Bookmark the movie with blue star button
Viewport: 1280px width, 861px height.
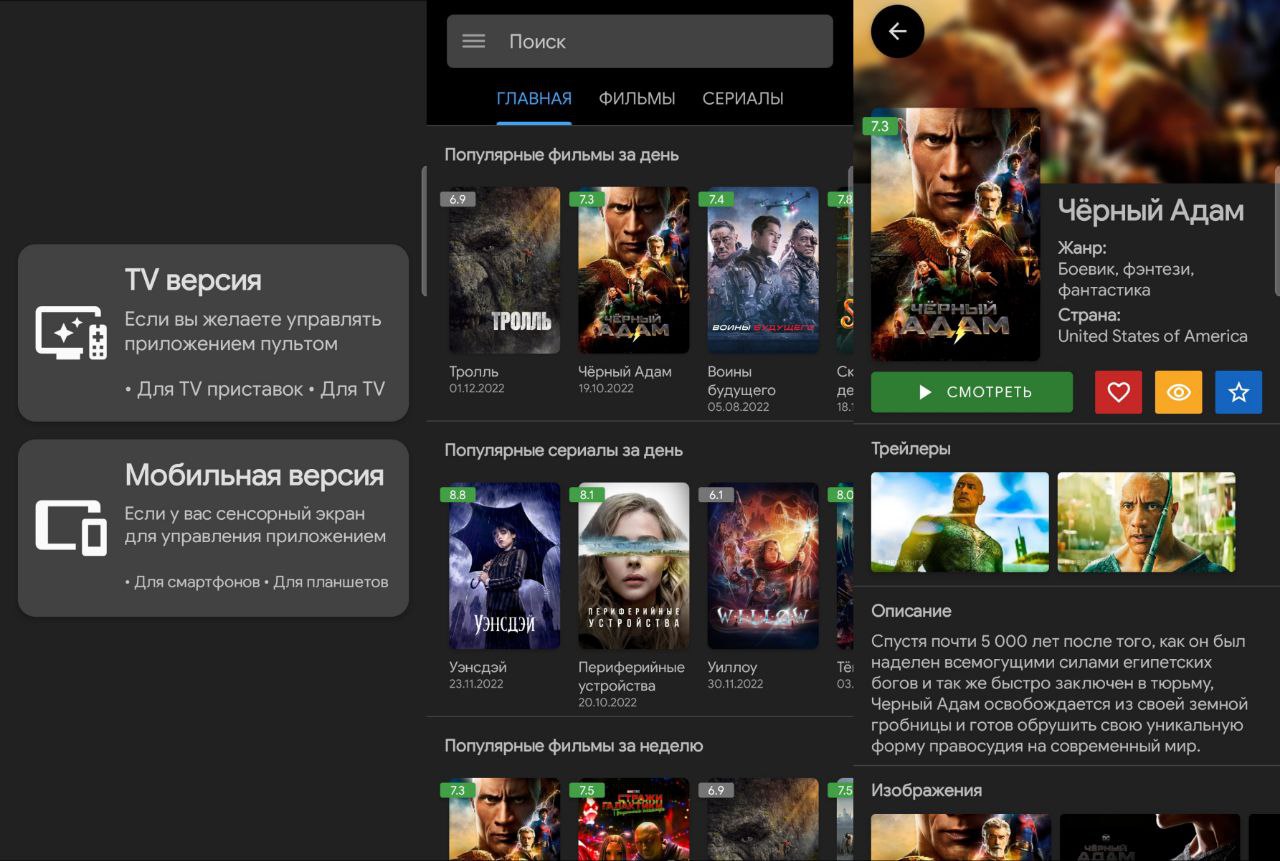pos(1238,392)
